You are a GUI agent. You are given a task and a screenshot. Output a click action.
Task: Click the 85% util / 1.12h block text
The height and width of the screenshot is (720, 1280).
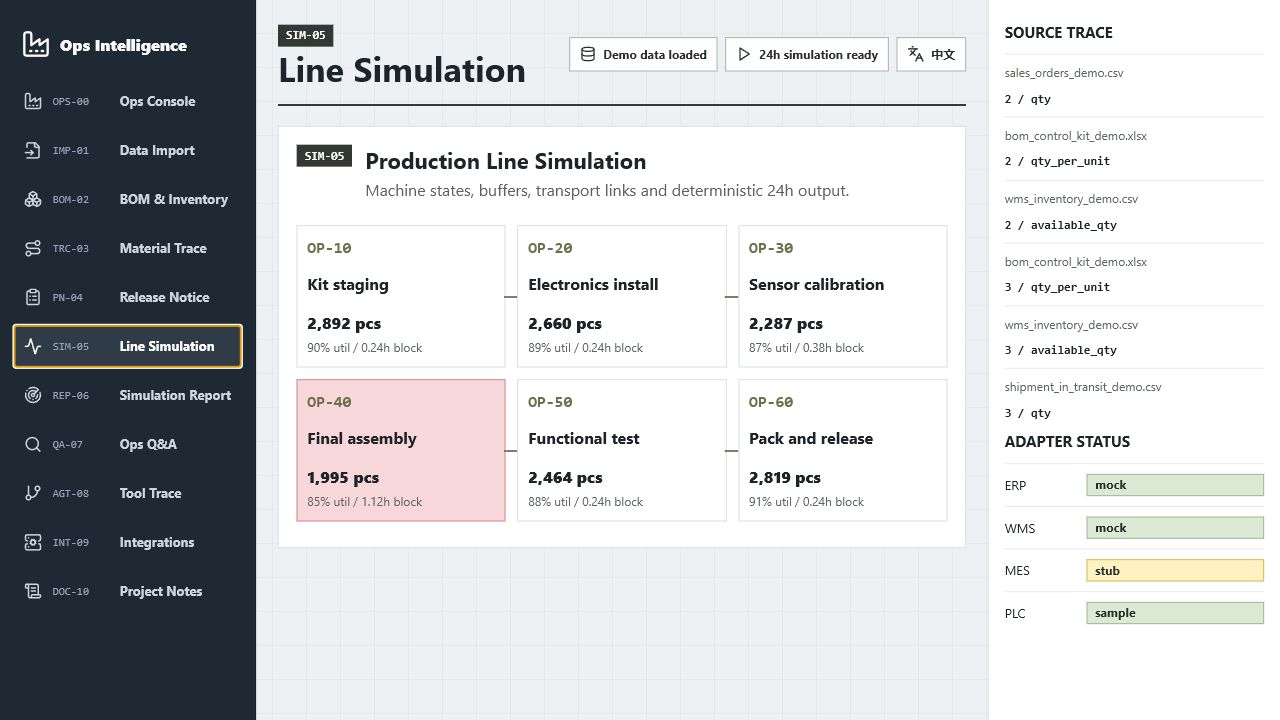(365, 502)
